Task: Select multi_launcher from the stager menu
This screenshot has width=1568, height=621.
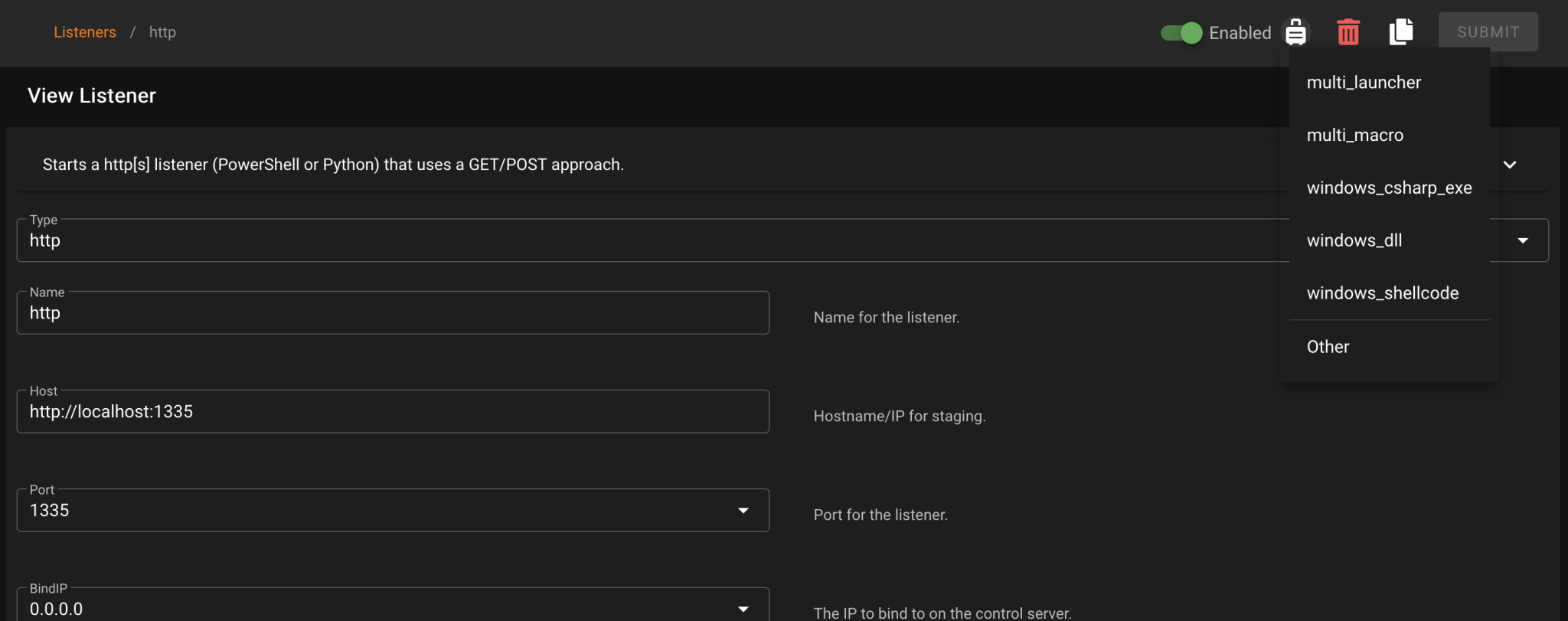Action: 1364,83
